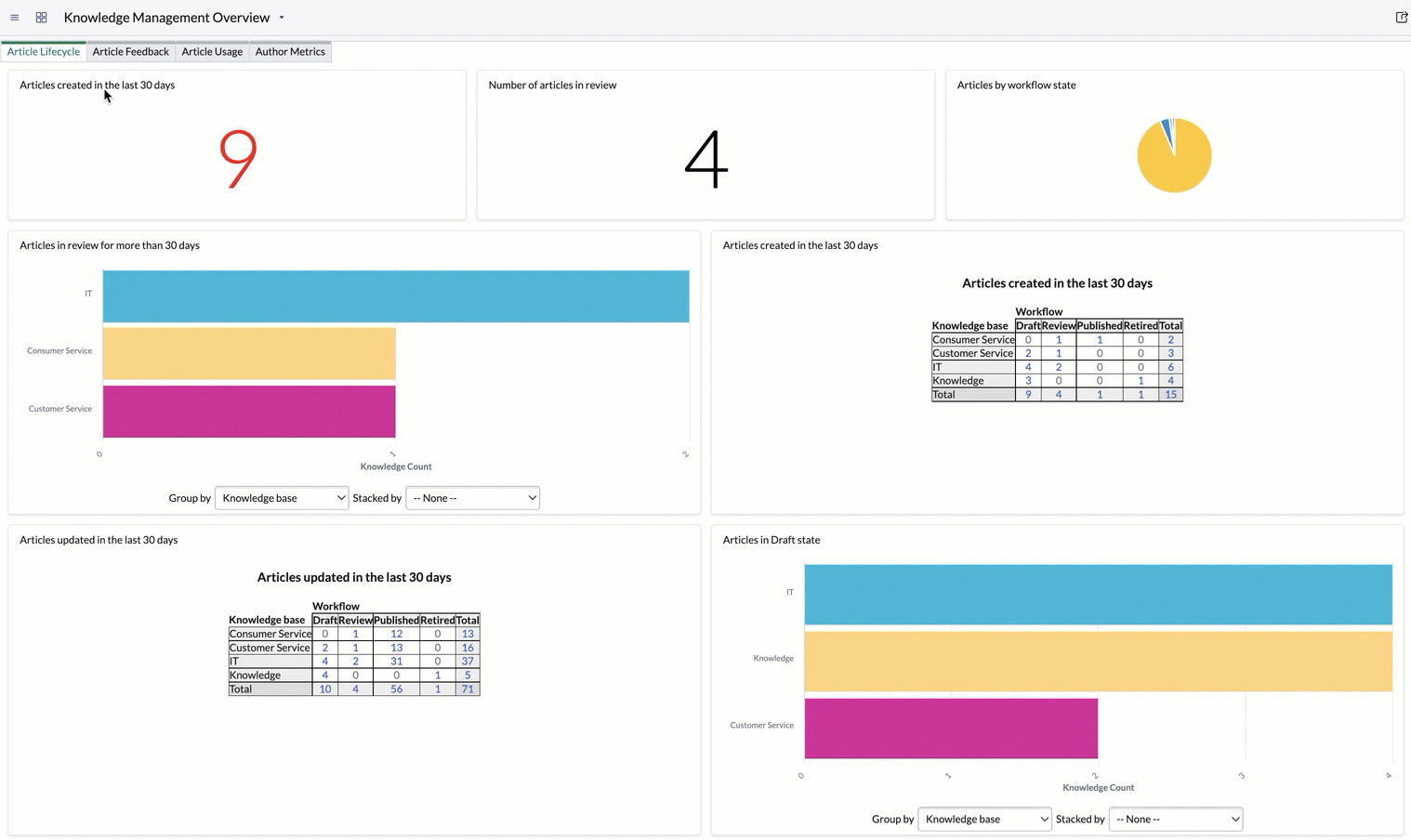This screenshot has width=1411, height=840.
Task: Click Knowledge Count axis label in Draft chart
Action: click(x=1098, y=788)
